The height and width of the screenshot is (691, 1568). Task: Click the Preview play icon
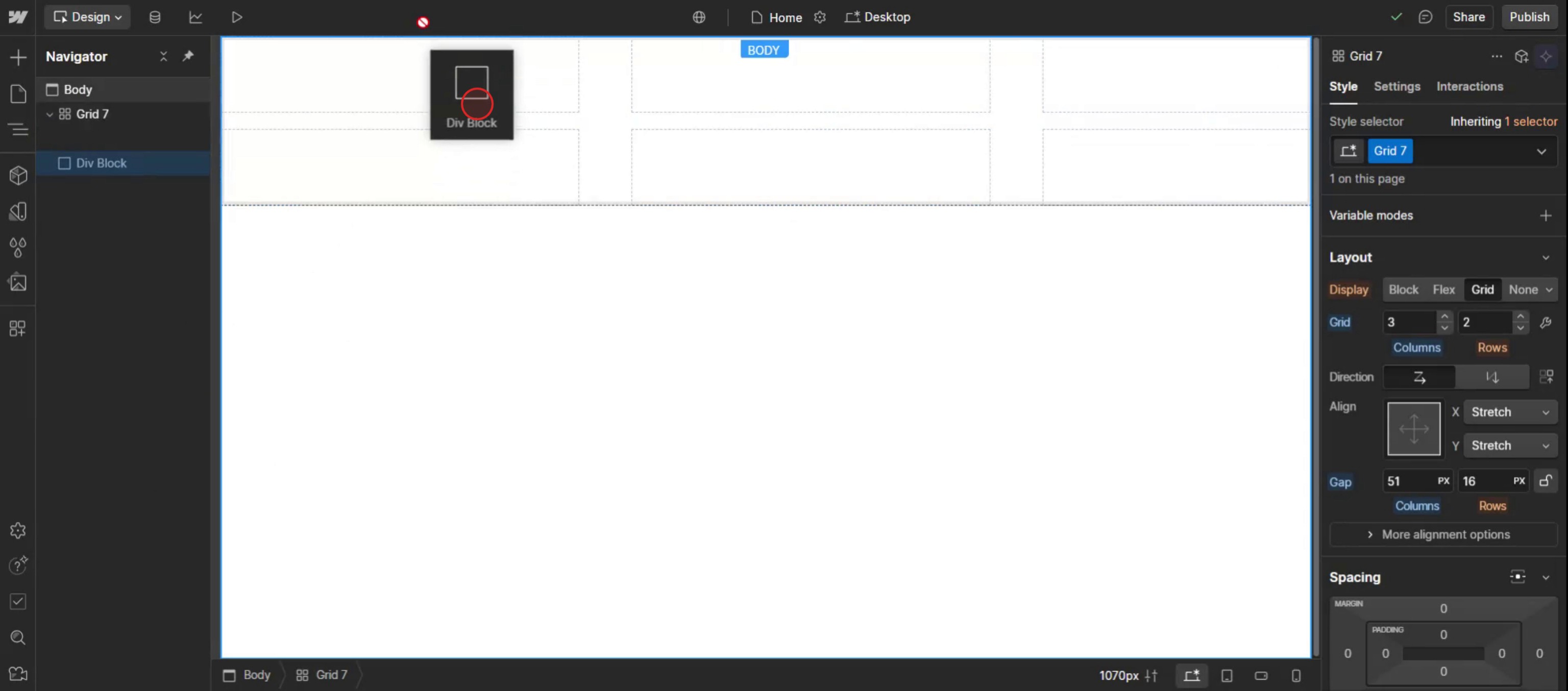pos(237,17)
